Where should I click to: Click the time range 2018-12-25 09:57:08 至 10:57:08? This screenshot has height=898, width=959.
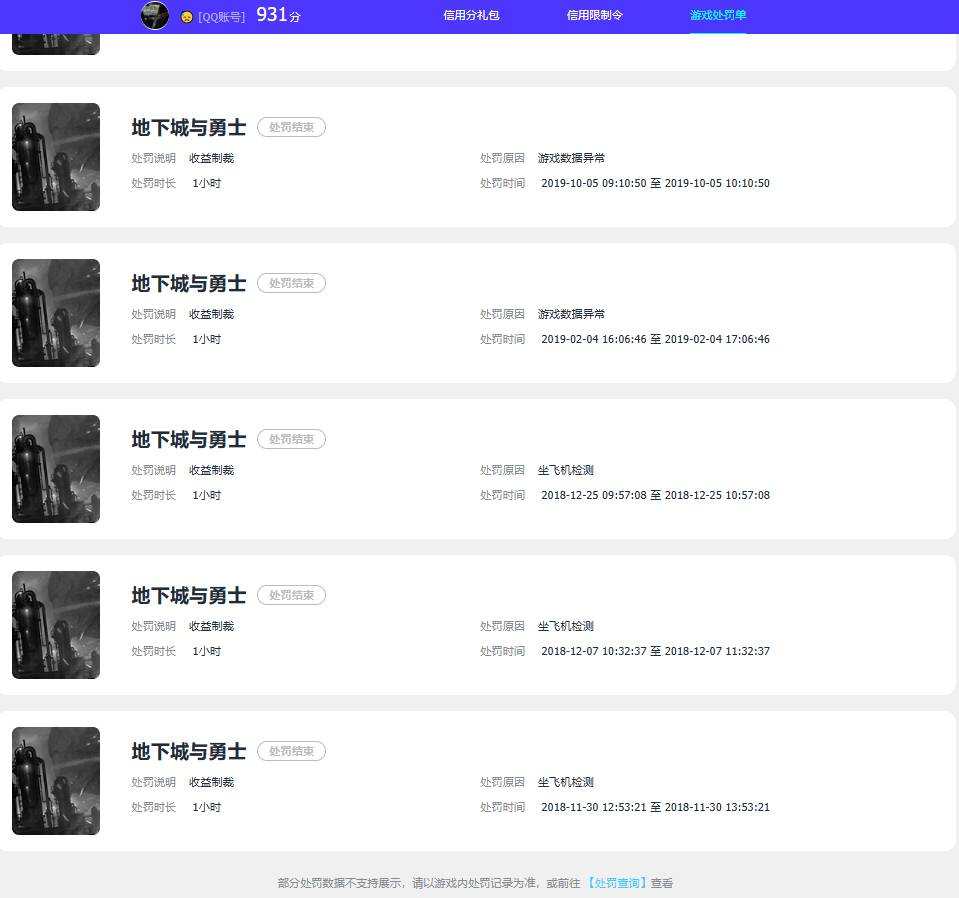point(655,495)
